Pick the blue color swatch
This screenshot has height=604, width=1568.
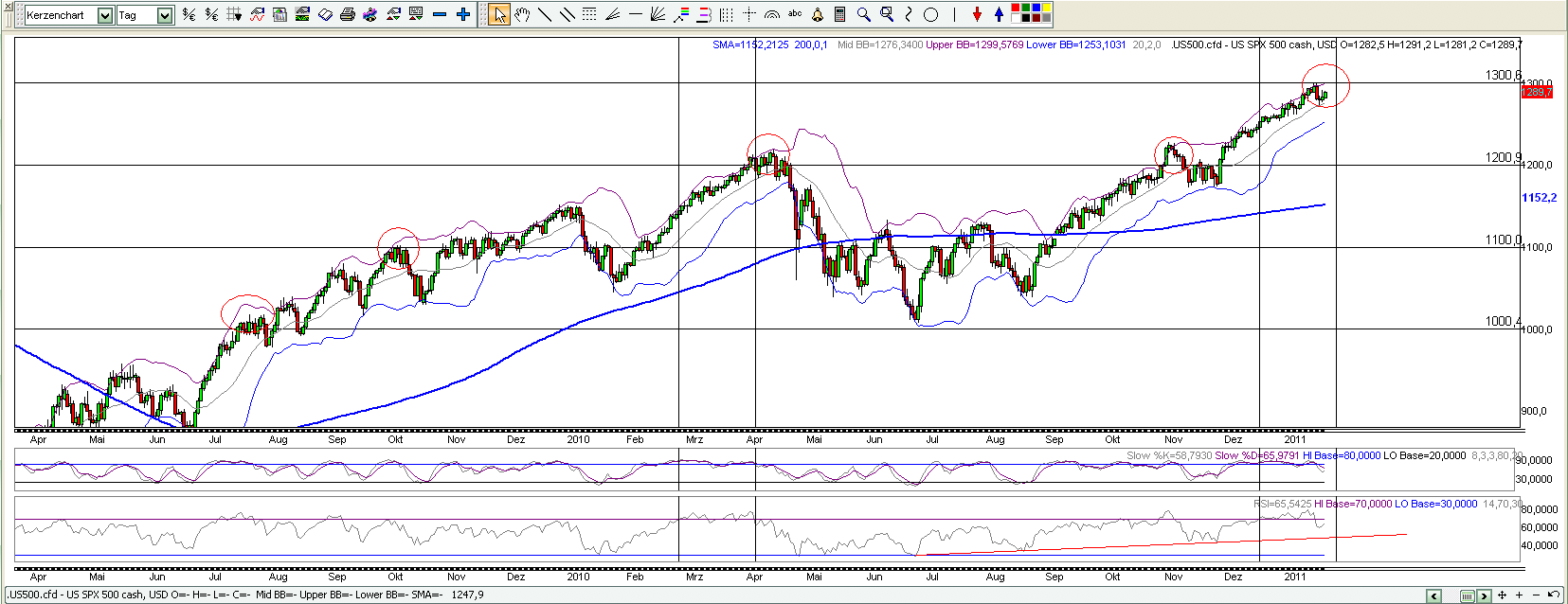tap(1036, 8)
